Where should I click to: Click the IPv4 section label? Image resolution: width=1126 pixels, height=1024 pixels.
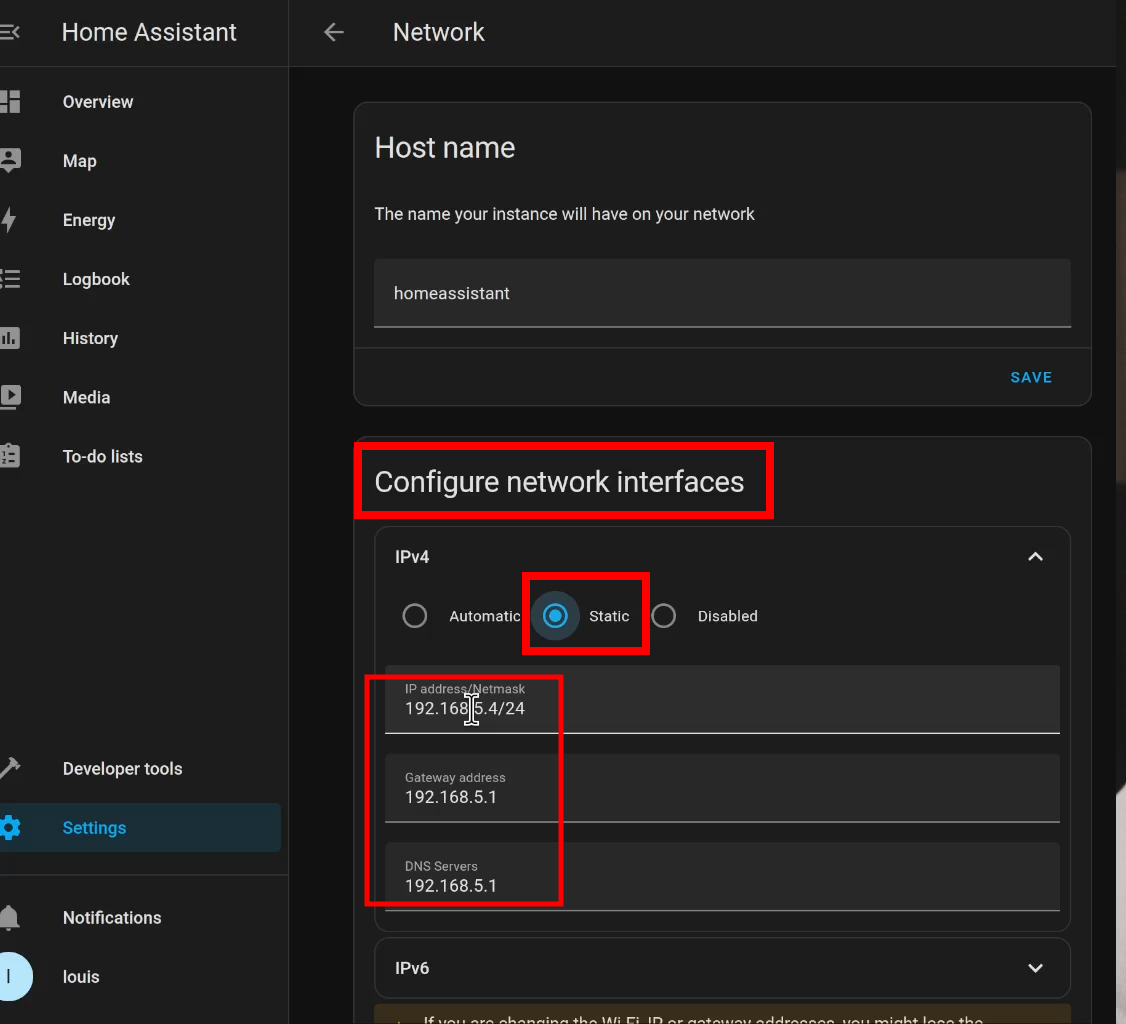(x=412, y=557)
